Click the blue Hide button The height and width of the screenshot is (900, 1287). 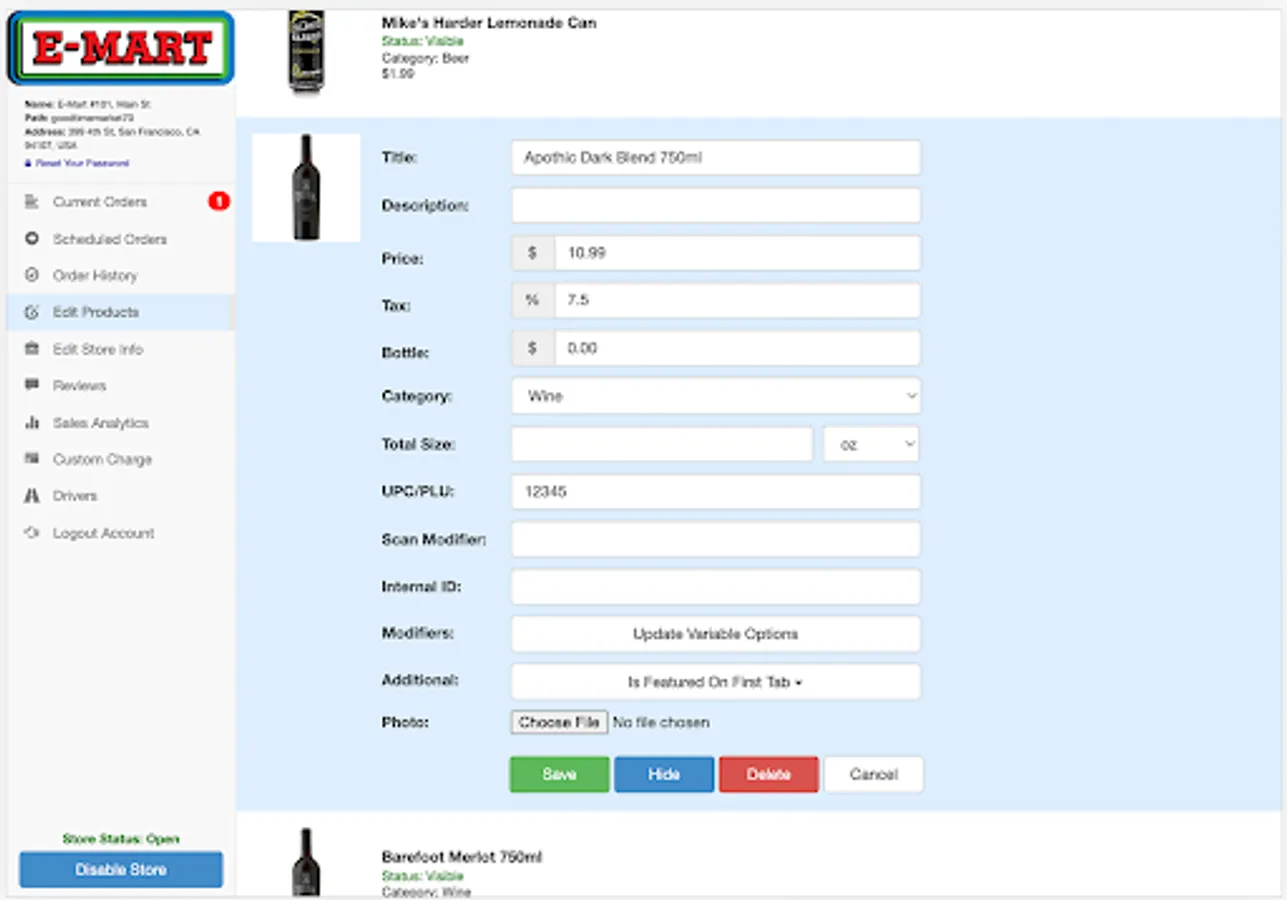(x=664, y=775)
